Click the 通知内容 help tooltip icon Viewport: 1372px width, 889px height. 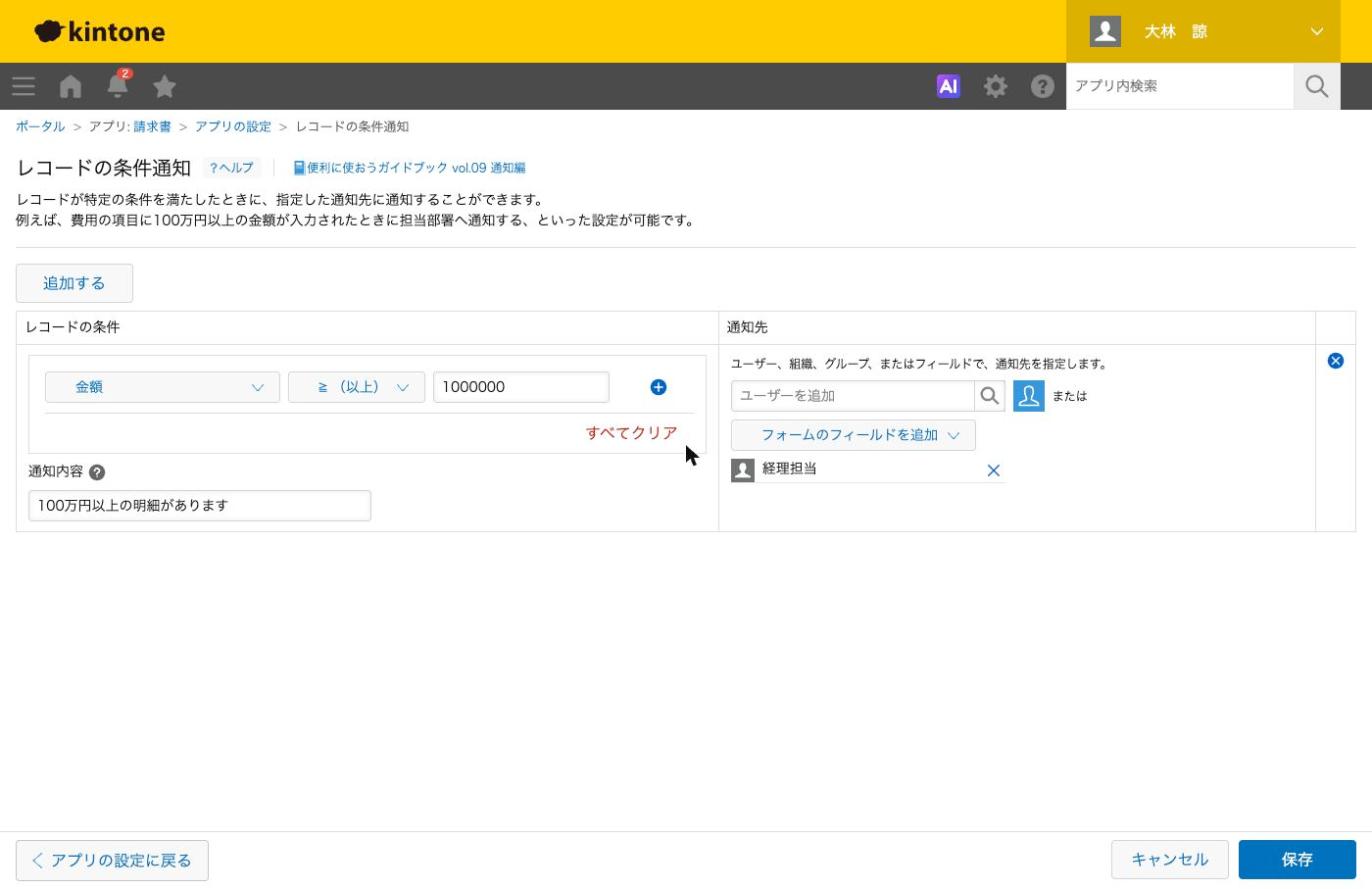click(97, 472)
